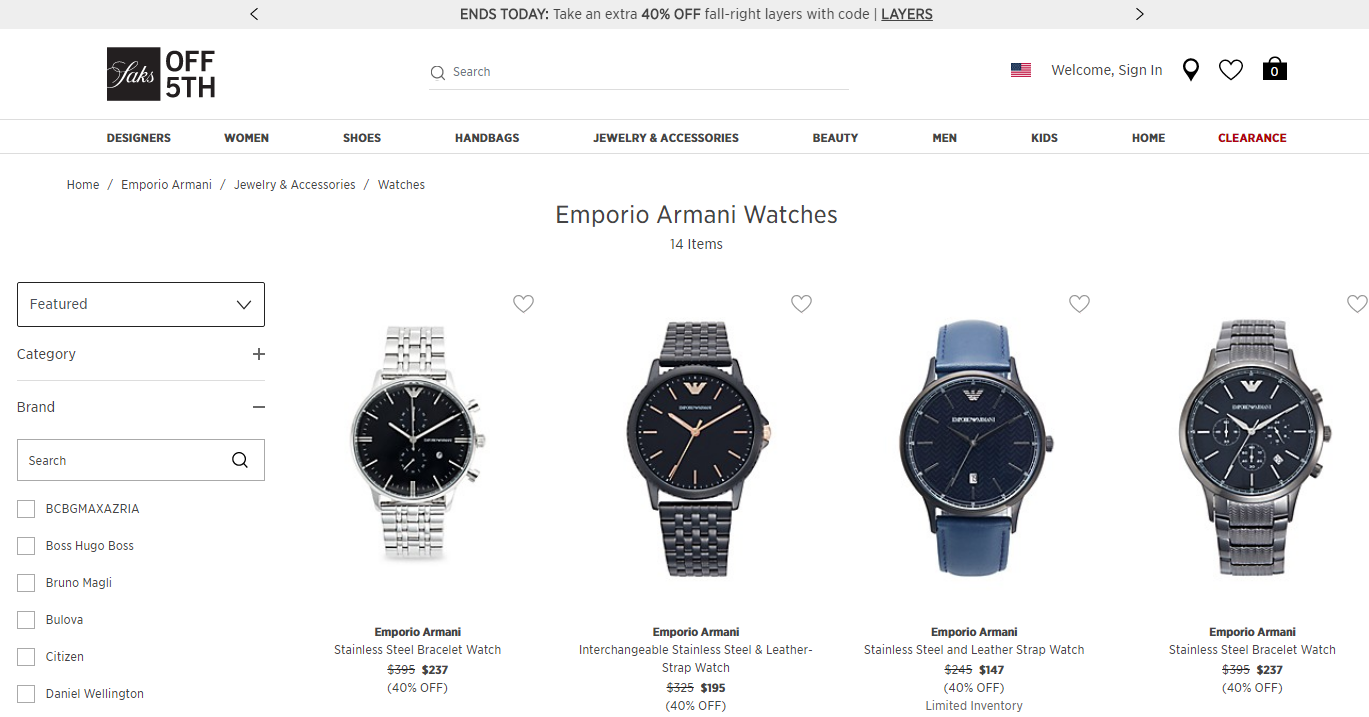Go to previous promo banner with left arrow

pos(254,14)
